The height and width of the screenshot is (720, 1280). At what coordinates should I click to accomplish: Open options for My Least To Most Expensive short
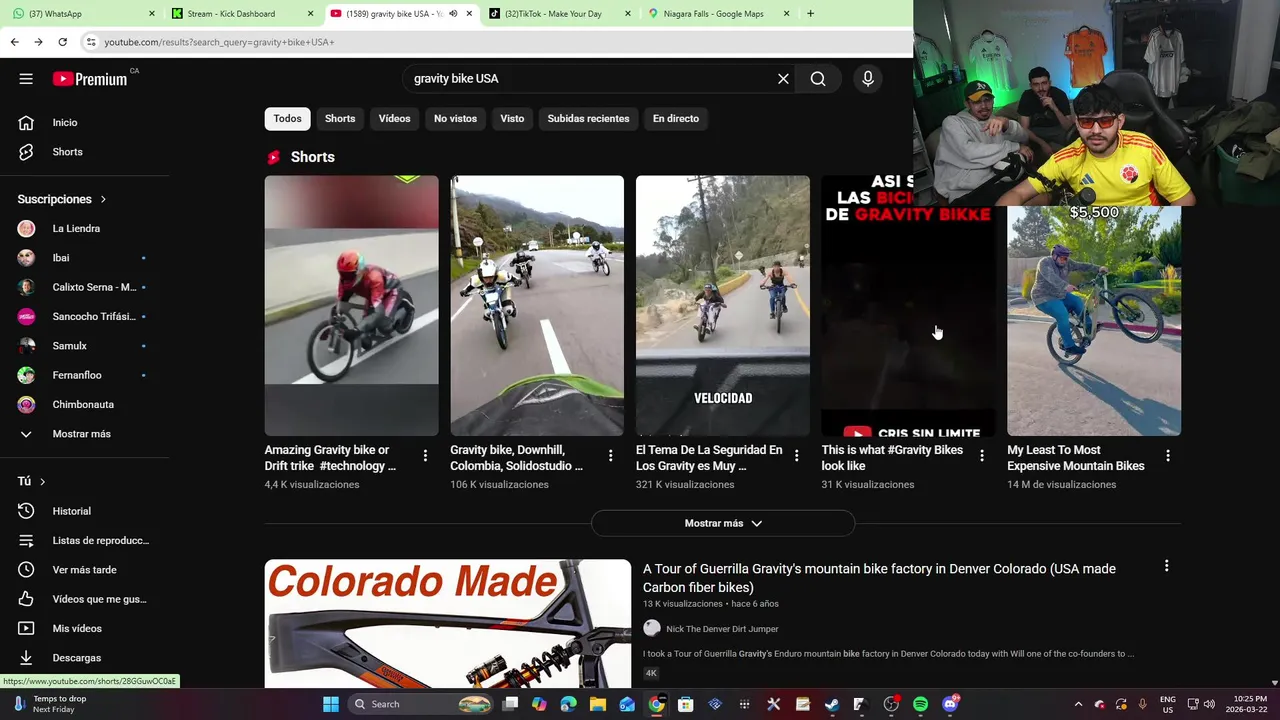click(x=1168, y=456)
